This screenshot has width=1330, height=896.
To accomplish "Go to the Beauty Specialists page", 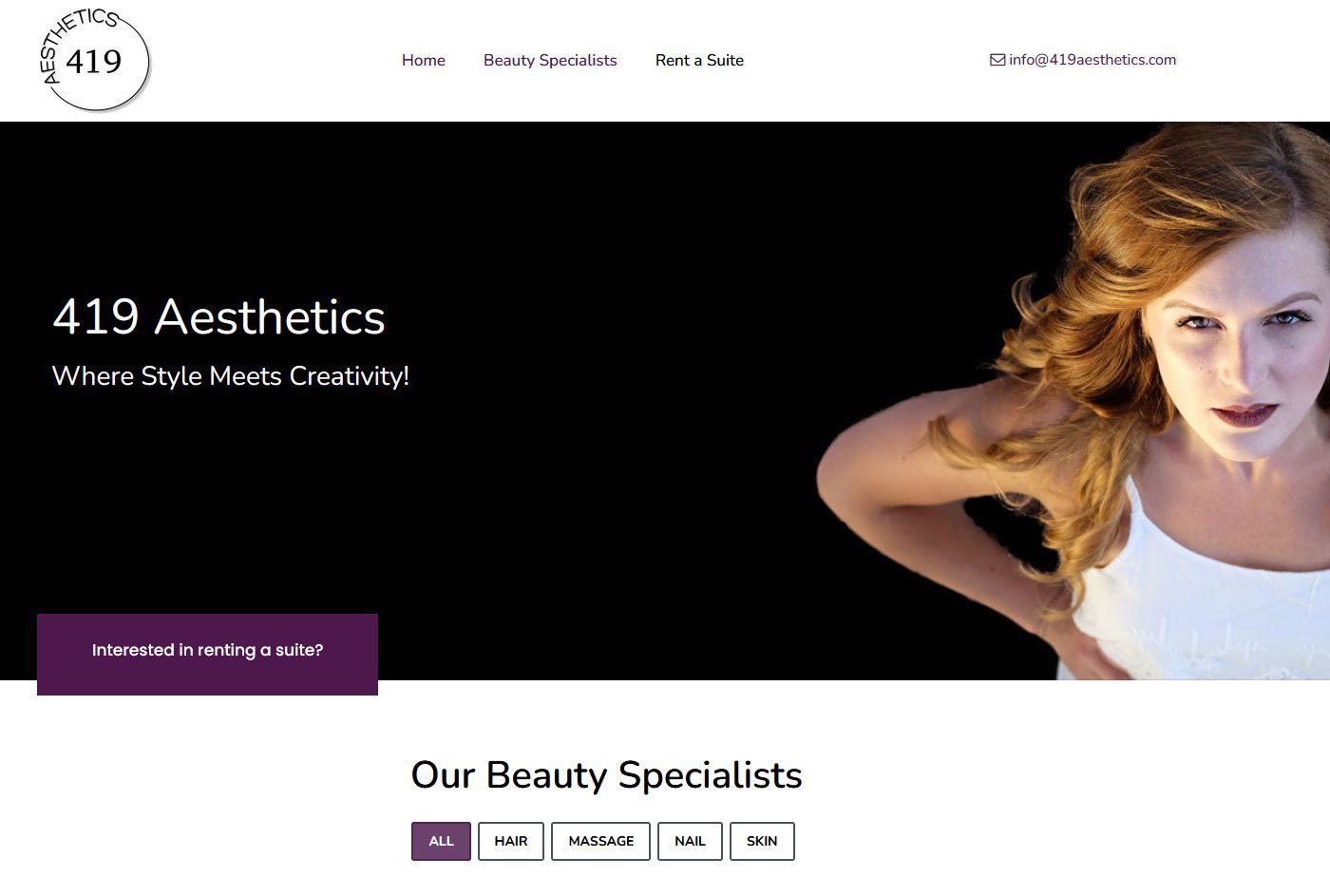I will [x=550, y=60].
